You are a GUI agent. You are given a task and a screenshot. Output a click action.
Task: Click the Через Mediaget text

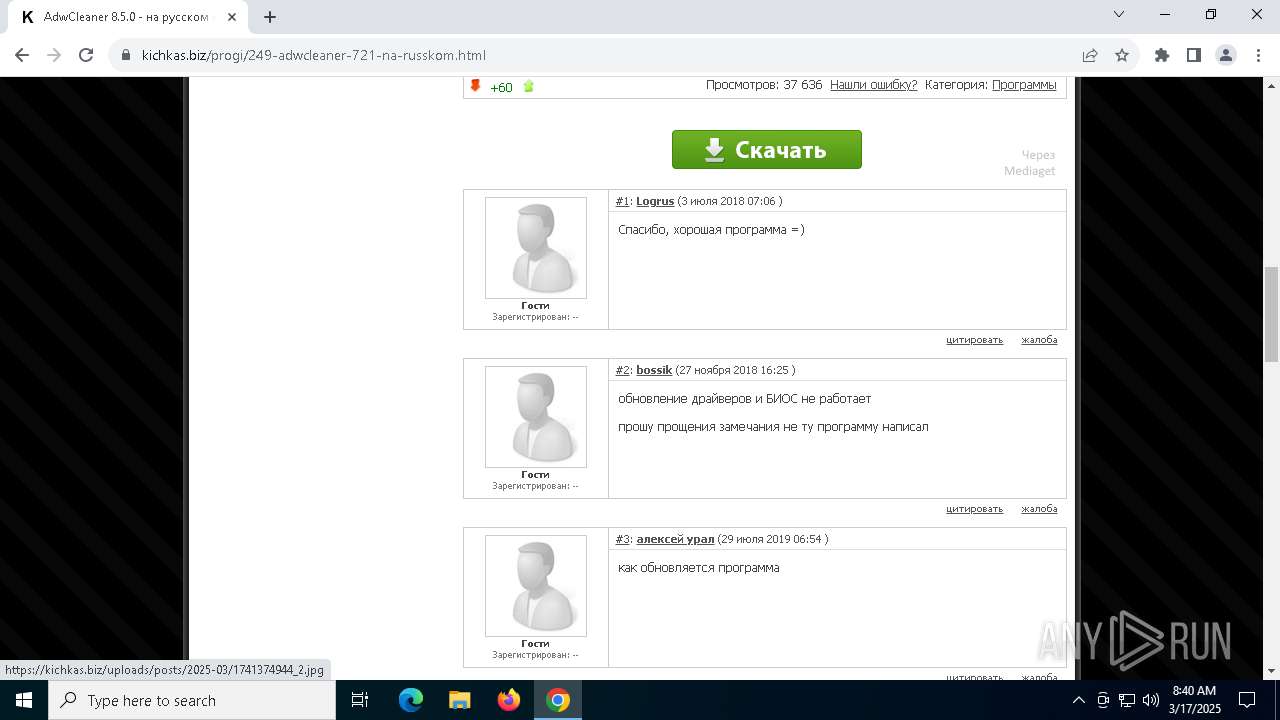1030,162
